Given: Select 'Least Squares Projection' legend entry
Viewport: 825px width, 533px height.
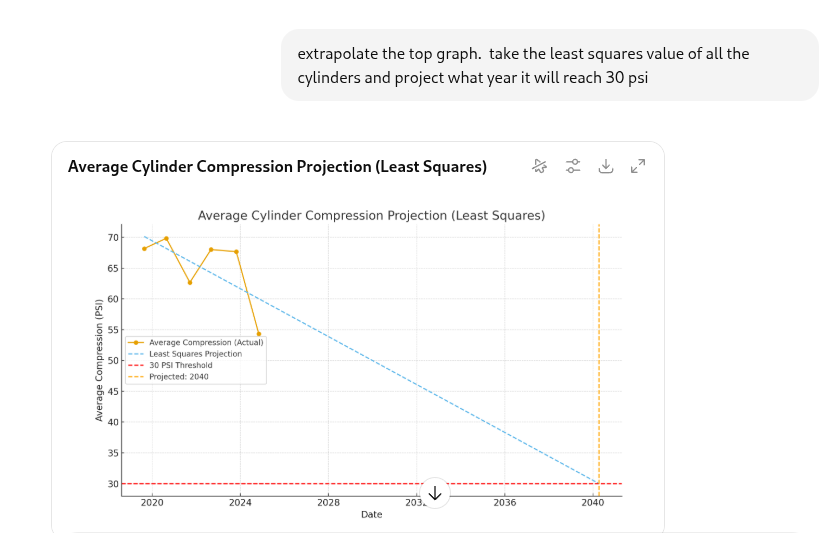Looking at the screenshot, I should (x=195, y=354).
